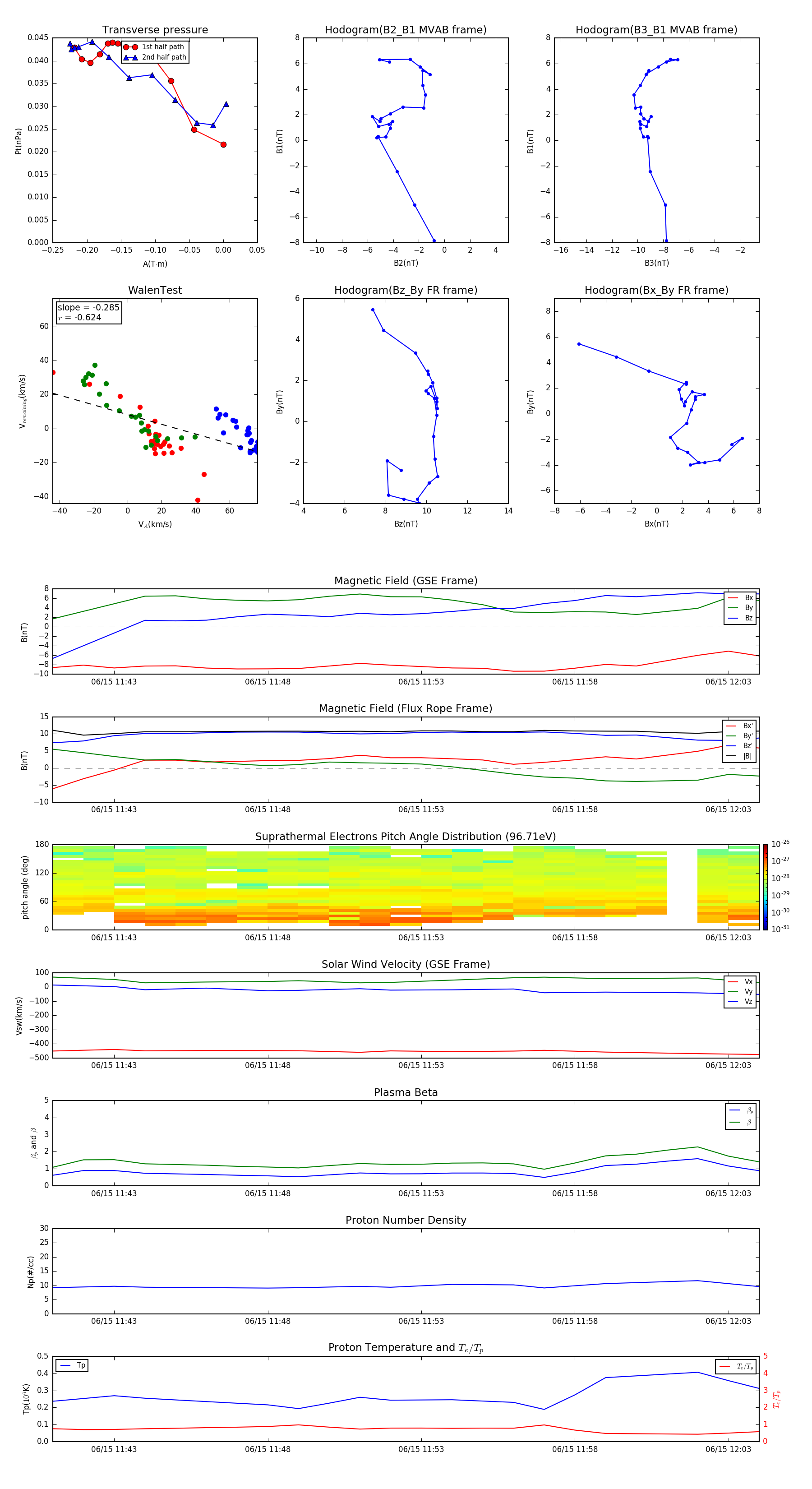Click the 'Bx' legend entry in GSE magnetic field
This screenshot has width=812, height=1489.
pos(741,598)
